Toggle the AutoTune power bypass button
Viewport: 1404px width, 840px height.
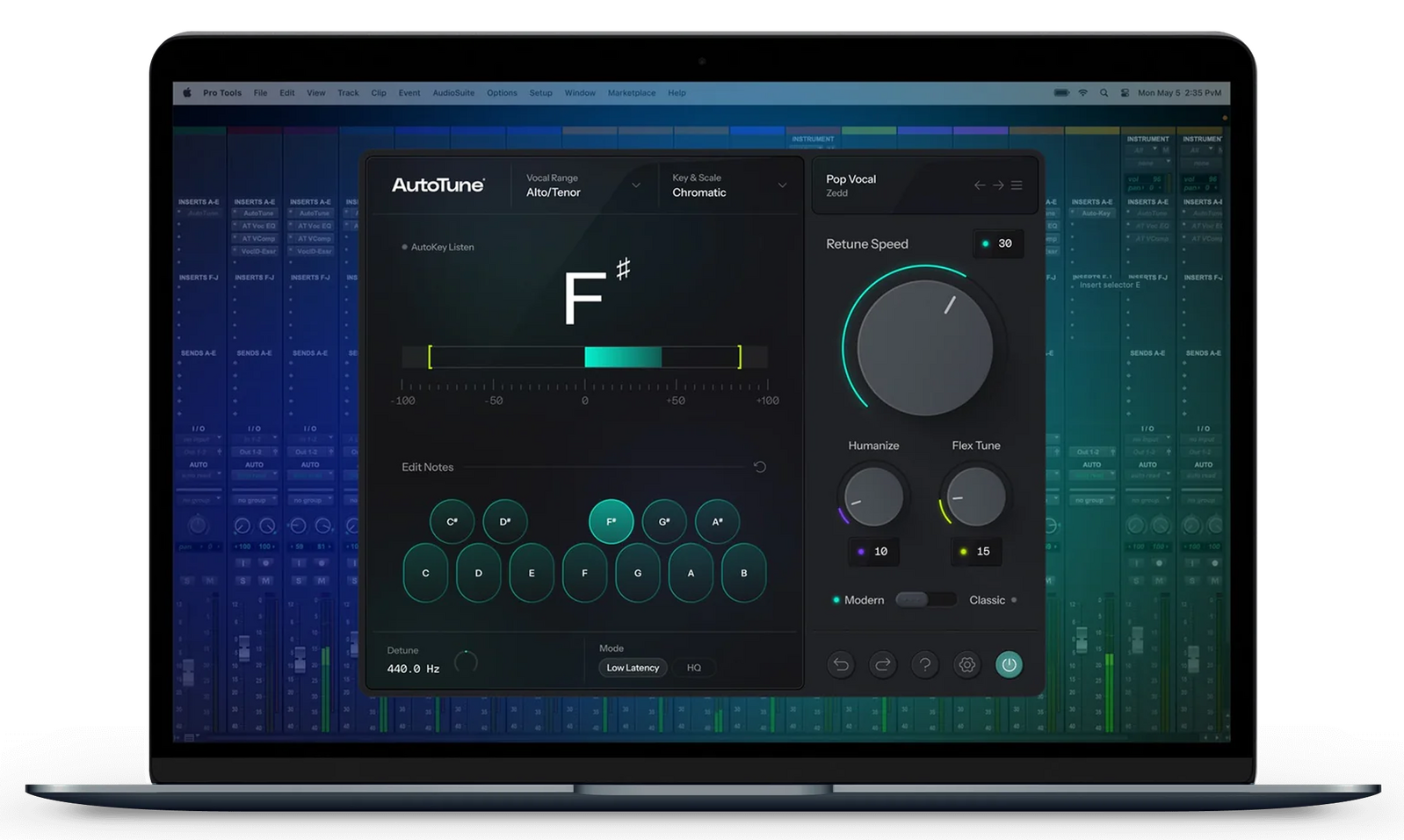coord(1009,665)
